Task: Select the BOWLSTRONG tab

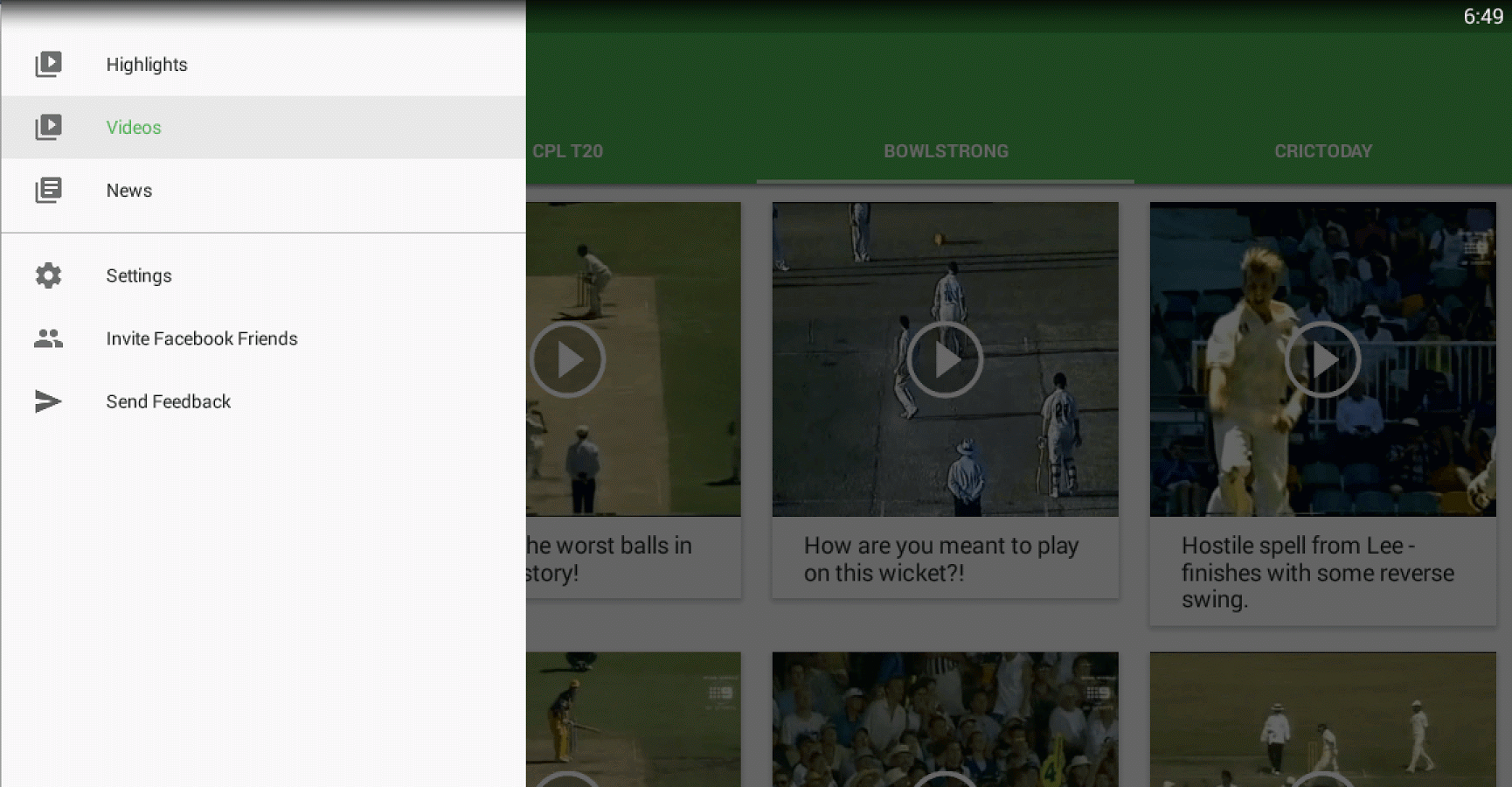Action: click(x=946, y=150)
